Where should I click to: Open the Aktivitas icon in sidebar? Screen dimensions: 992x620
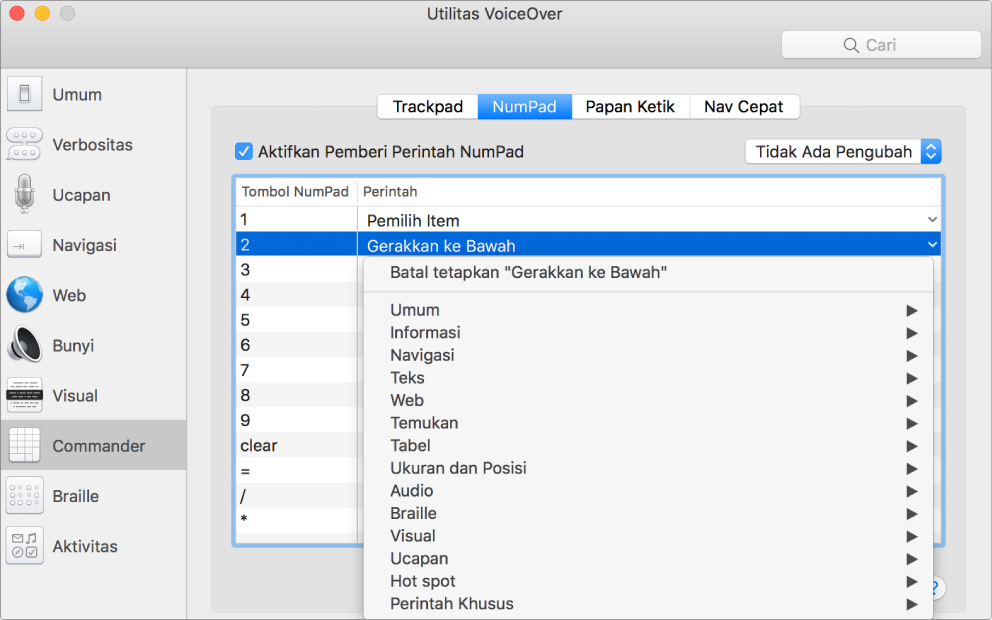(x=25, y=546)
